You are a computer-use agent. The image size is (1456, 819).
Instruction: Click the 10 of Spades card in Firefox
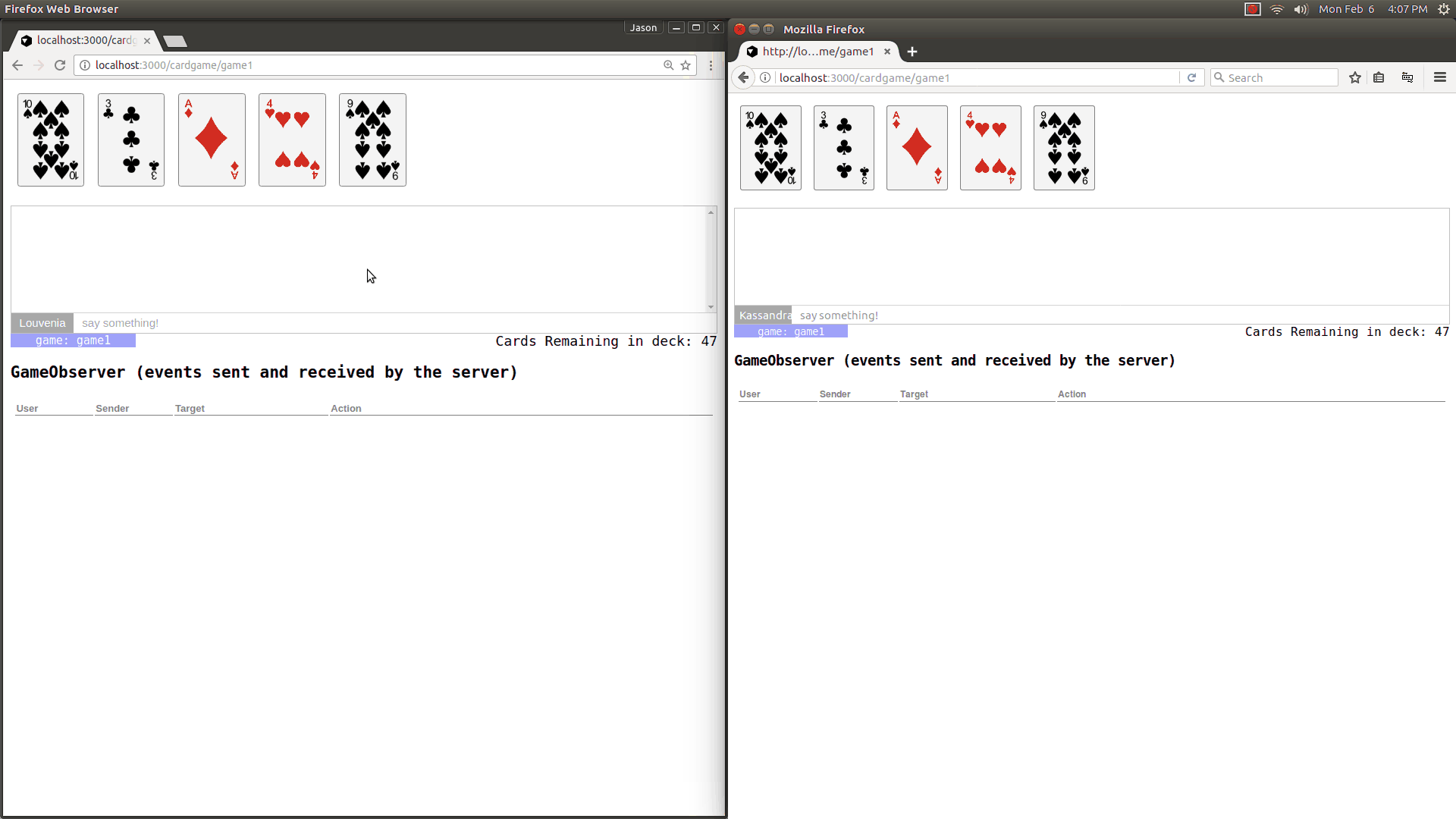770,148
